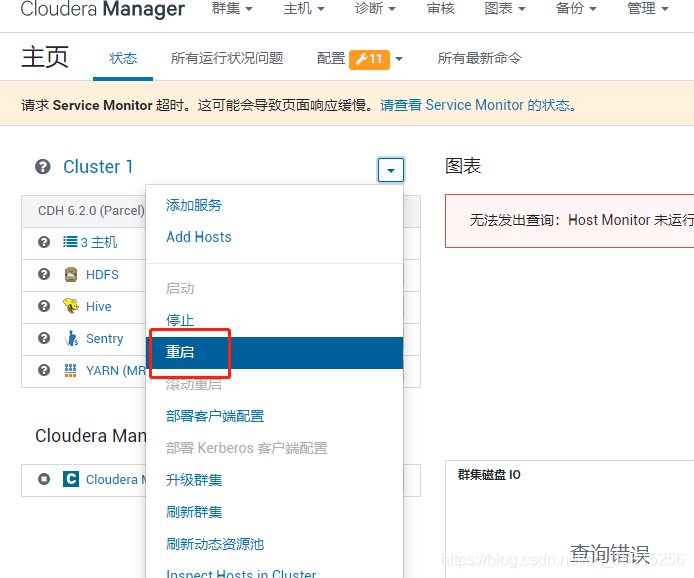Open the 请查看 Service Monitor 的状态 link

(478, 105)
